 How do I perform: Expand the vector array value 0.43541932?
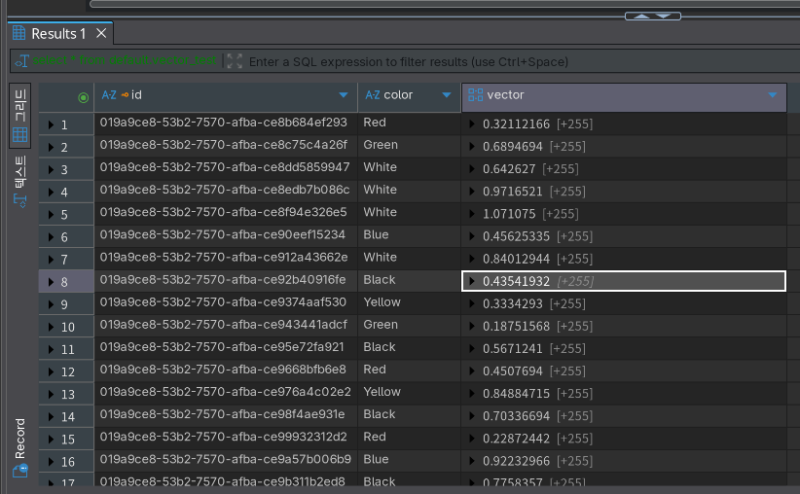point(472,282)
